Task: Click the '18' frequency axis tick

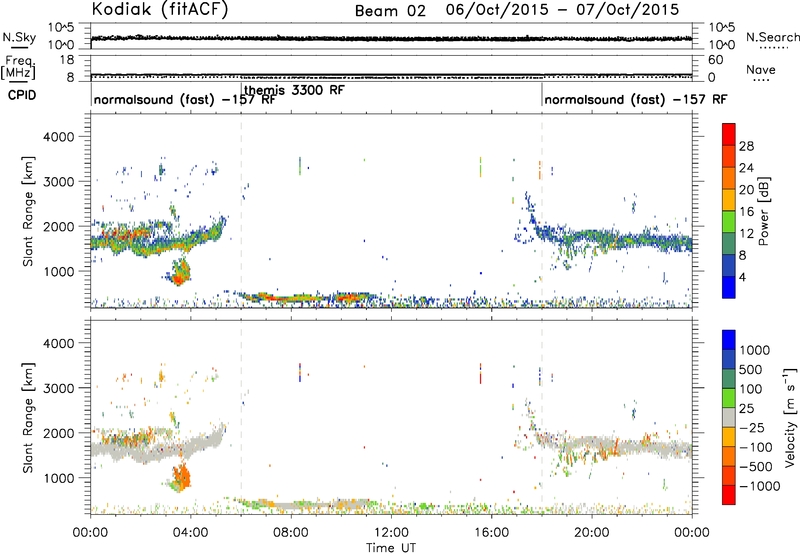Action: tap(67, 60)
